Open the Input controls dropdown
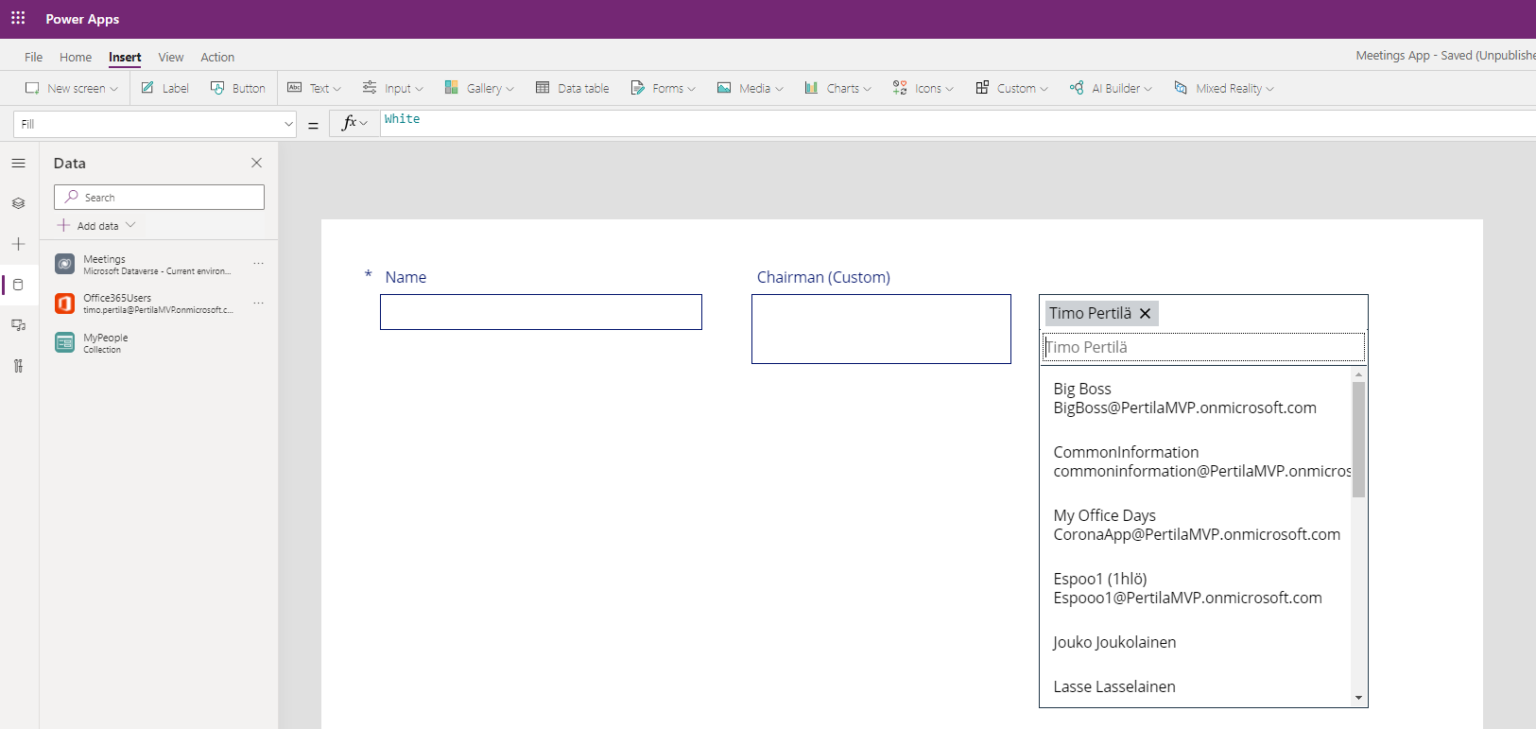The width and height of the screenshot is (1536, 729). coord(392,88)
